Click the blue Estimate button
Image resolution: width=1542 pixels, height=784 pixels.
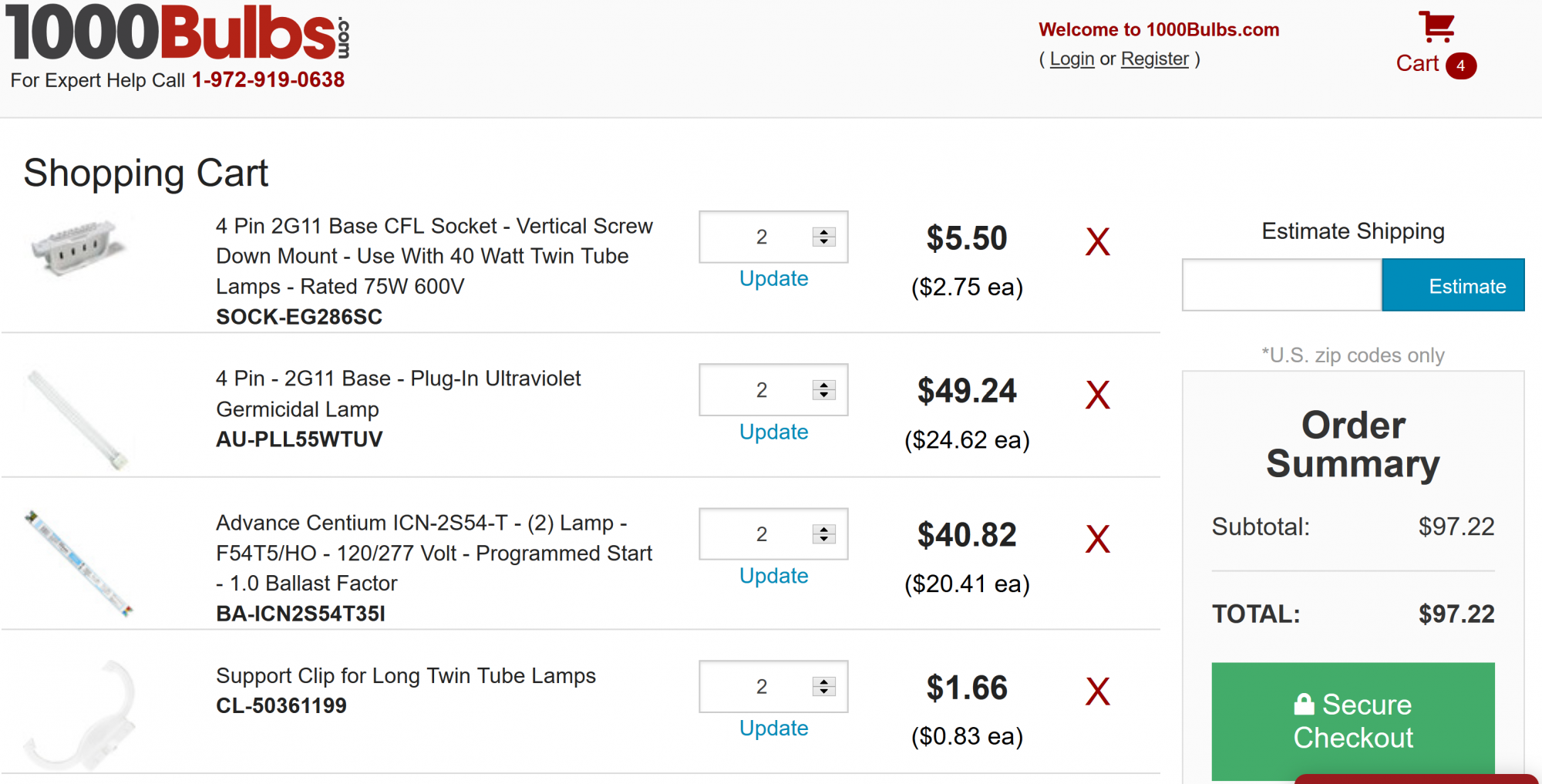[1453, 285]
